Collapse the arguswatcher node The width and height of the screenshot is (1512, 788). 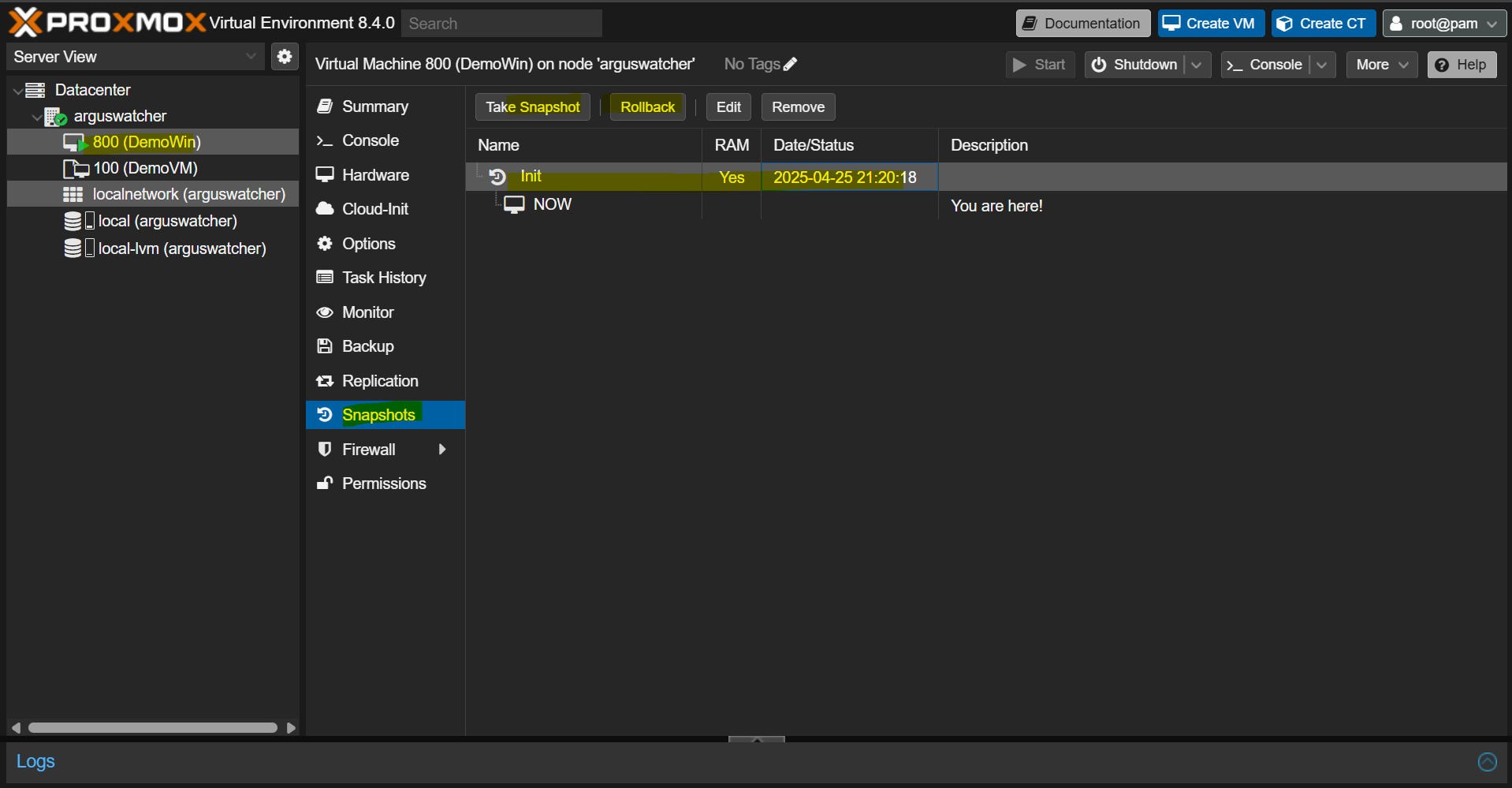tap(36, 118)
